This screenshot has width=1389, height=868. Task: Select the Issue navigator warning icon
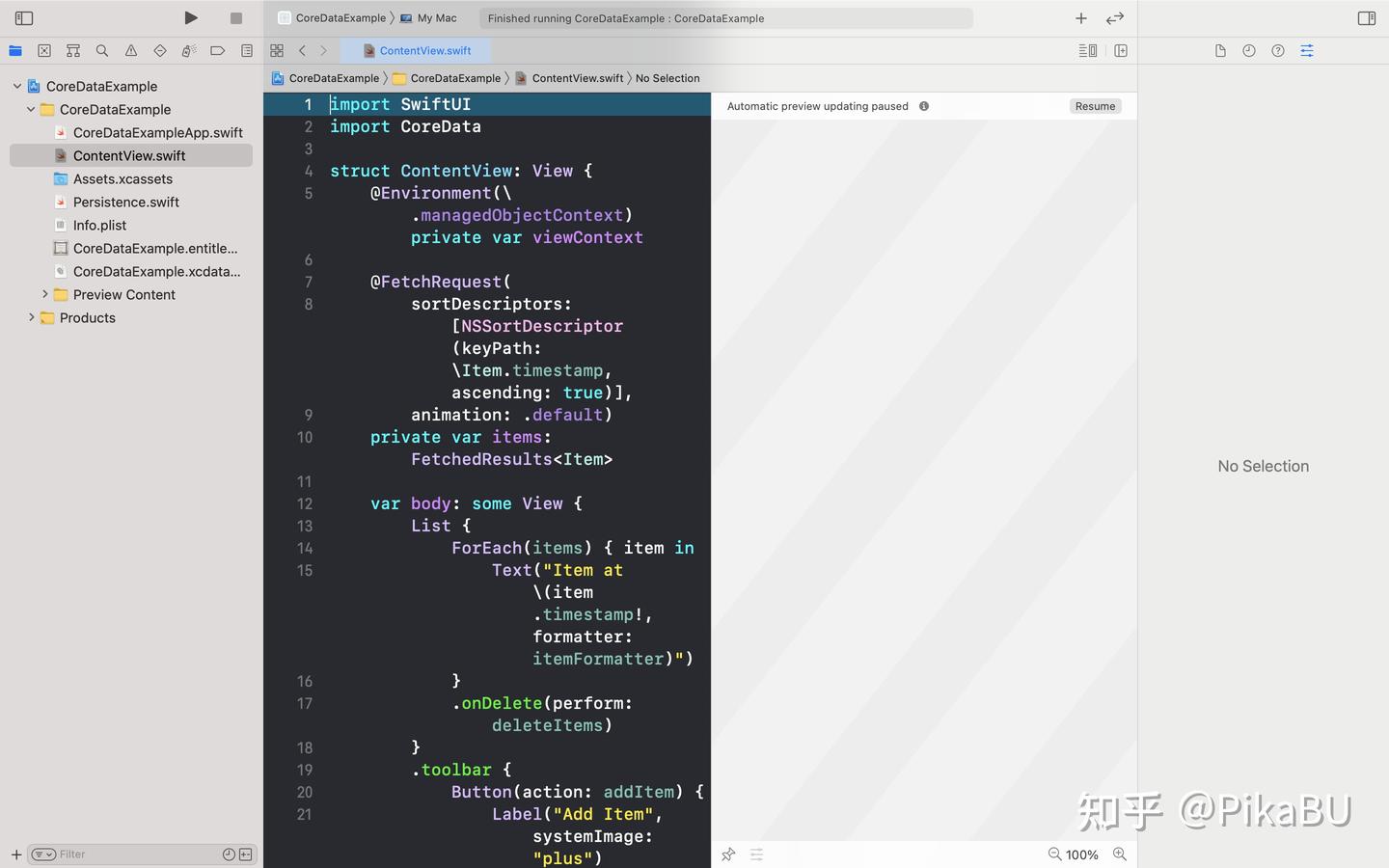pos(130,50)
